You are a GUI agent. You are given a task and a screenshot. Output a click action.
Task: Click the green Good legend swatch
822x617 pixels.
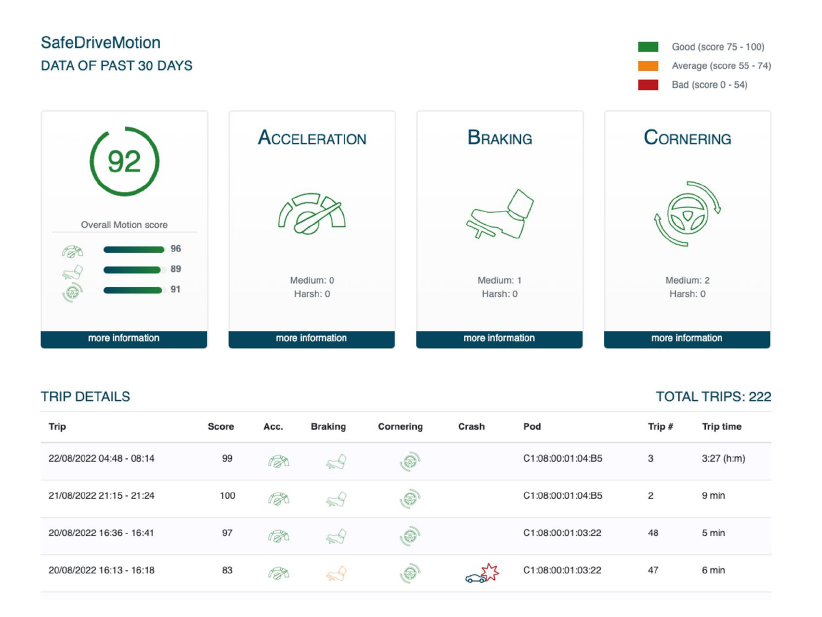coord(648,47)
